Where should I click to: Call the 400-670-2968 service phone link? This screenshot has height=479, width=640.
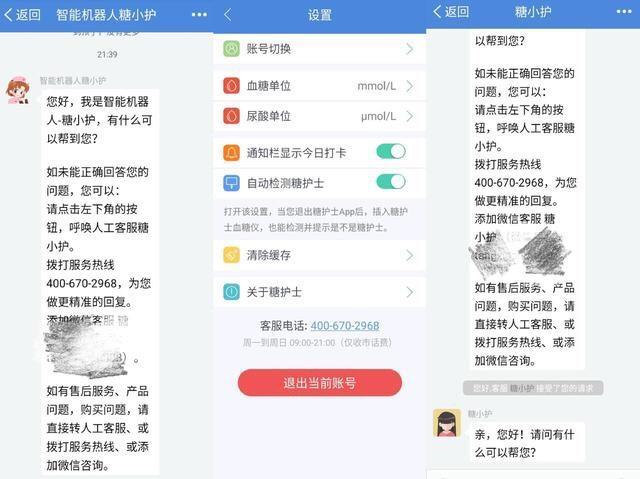tap(345, 326)
